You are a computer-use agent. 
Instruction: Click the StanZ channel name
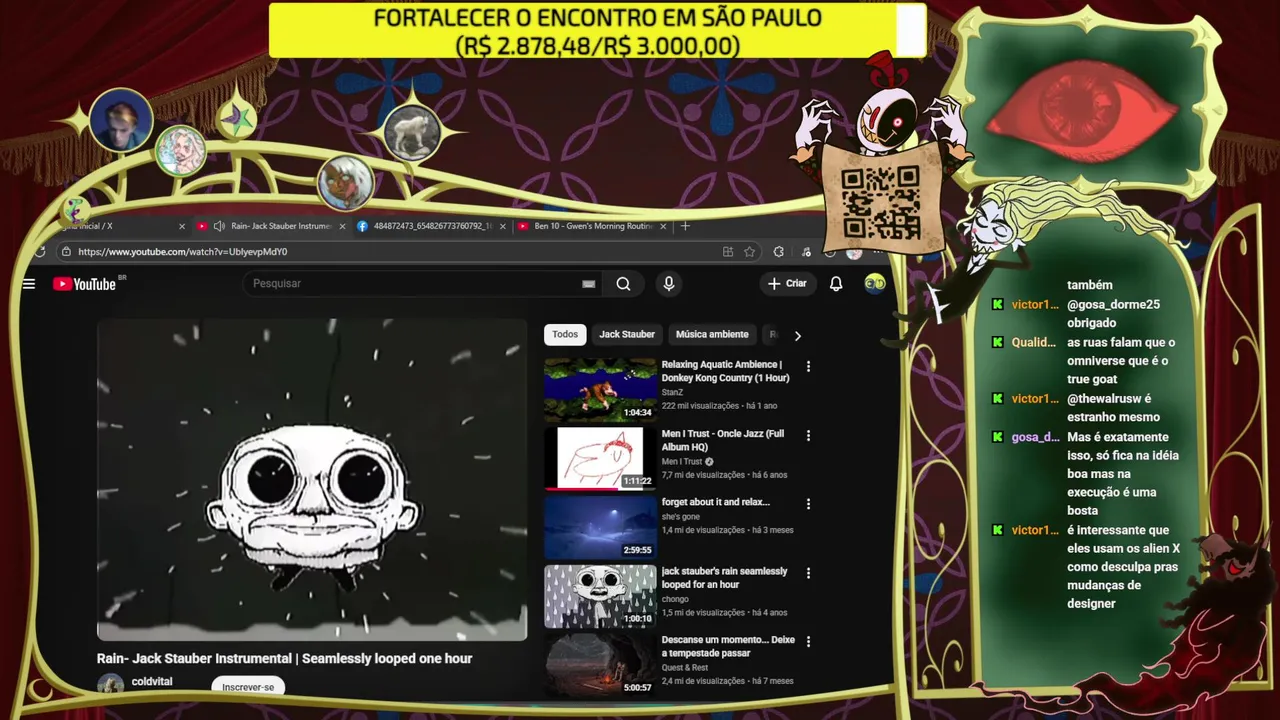[x=672, y=393]
